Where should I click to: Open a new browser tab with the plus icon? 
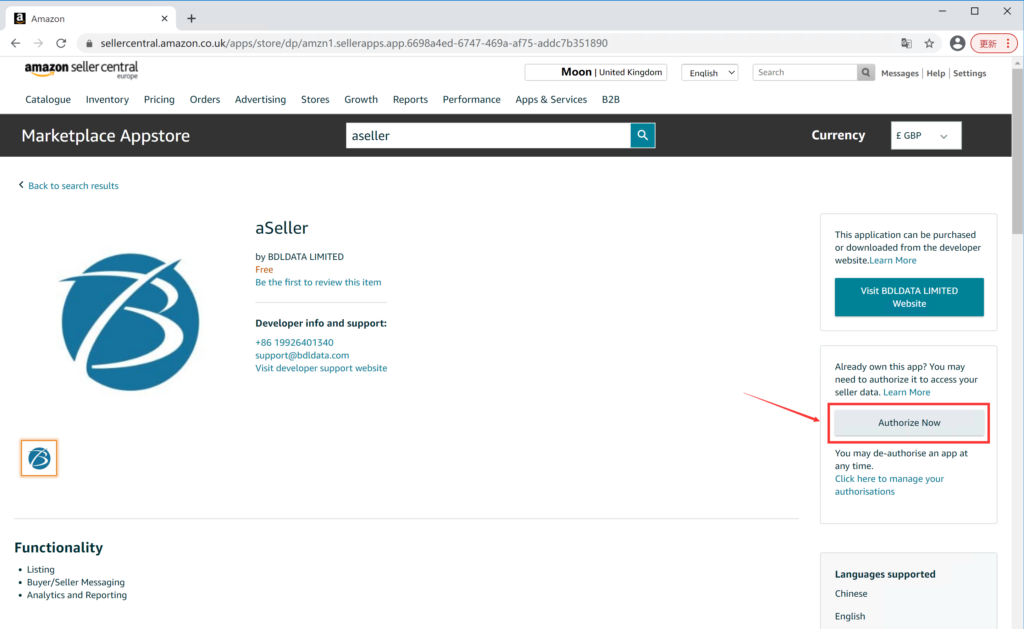pos(191,18)
